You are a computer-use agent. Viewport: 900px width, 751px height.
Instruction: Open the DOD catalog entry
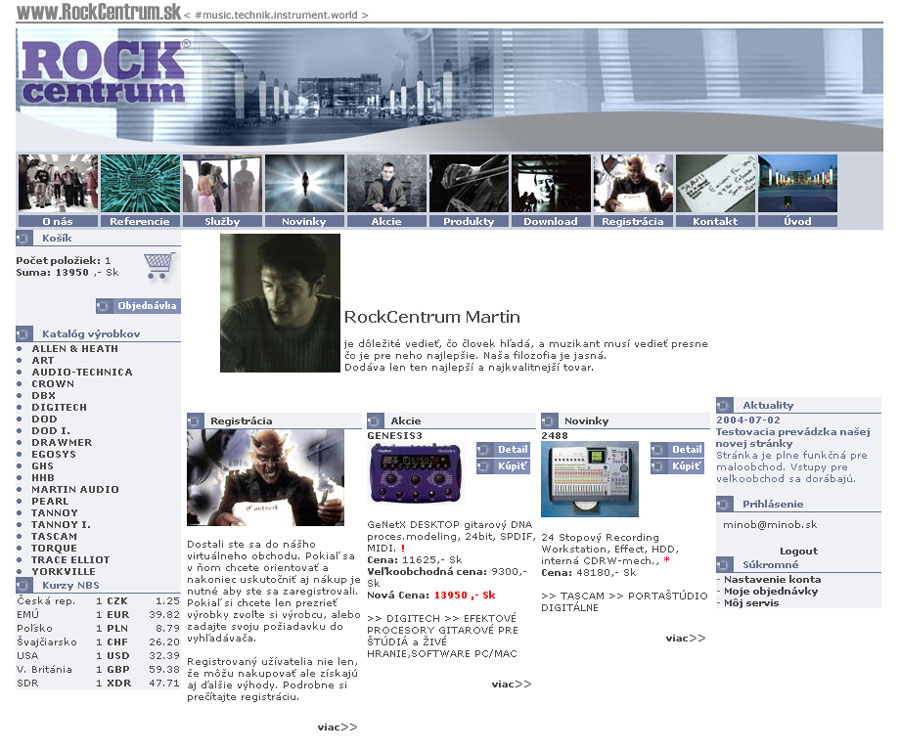(44, 419)
